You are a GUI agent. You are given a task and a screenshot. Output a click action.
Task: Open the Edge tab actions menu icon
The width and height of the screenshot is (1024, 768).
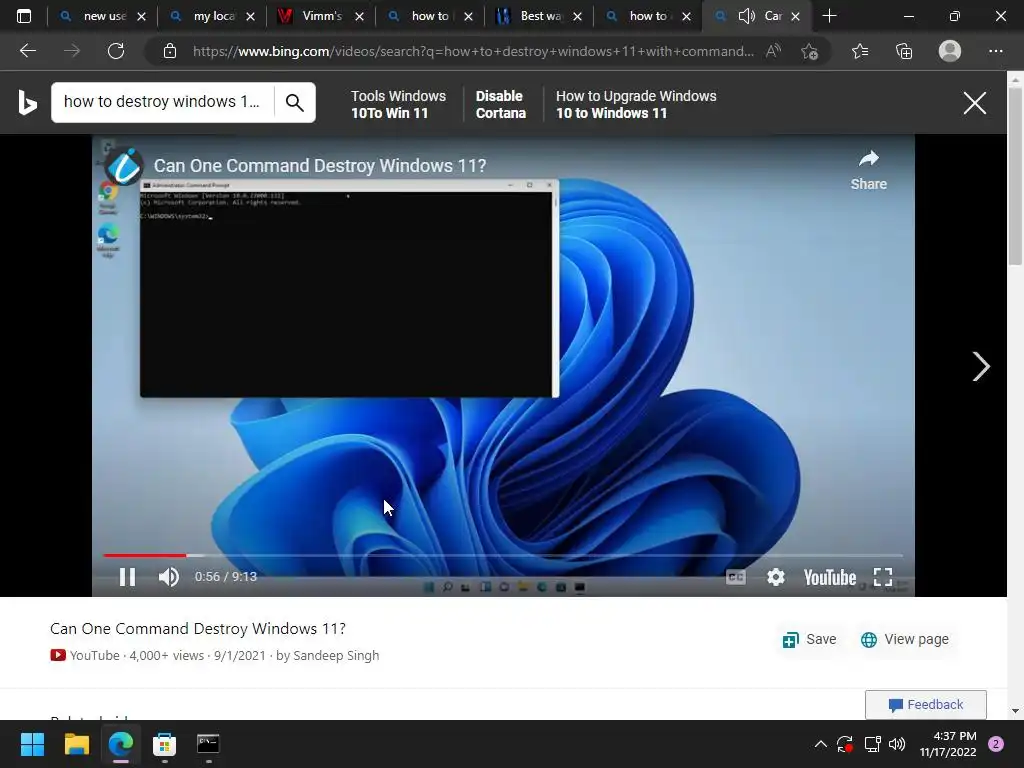tap(24, 16)
